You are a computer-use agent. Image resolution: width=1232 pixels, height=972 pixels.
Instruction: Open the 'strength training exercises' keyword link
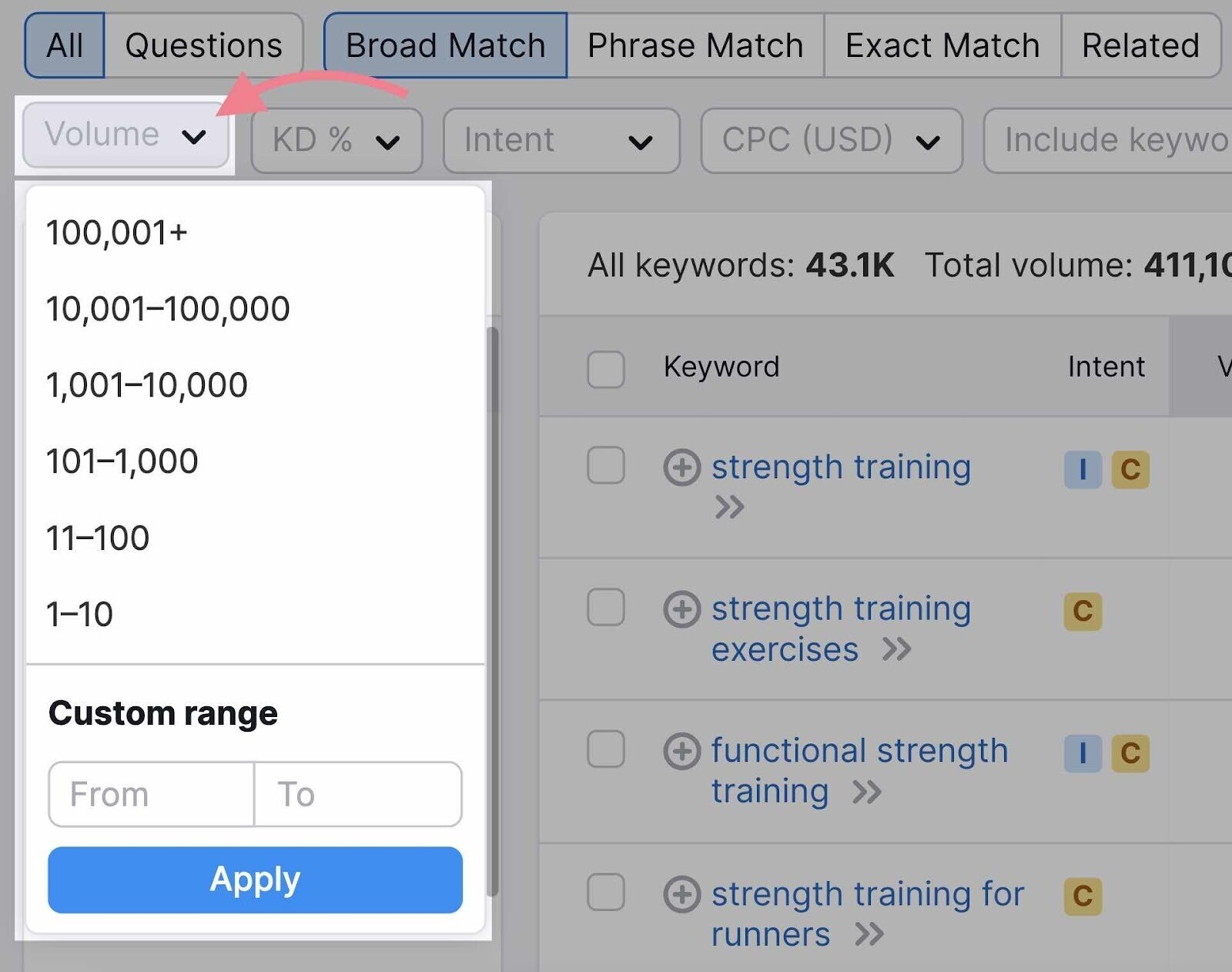click(840, 609)
